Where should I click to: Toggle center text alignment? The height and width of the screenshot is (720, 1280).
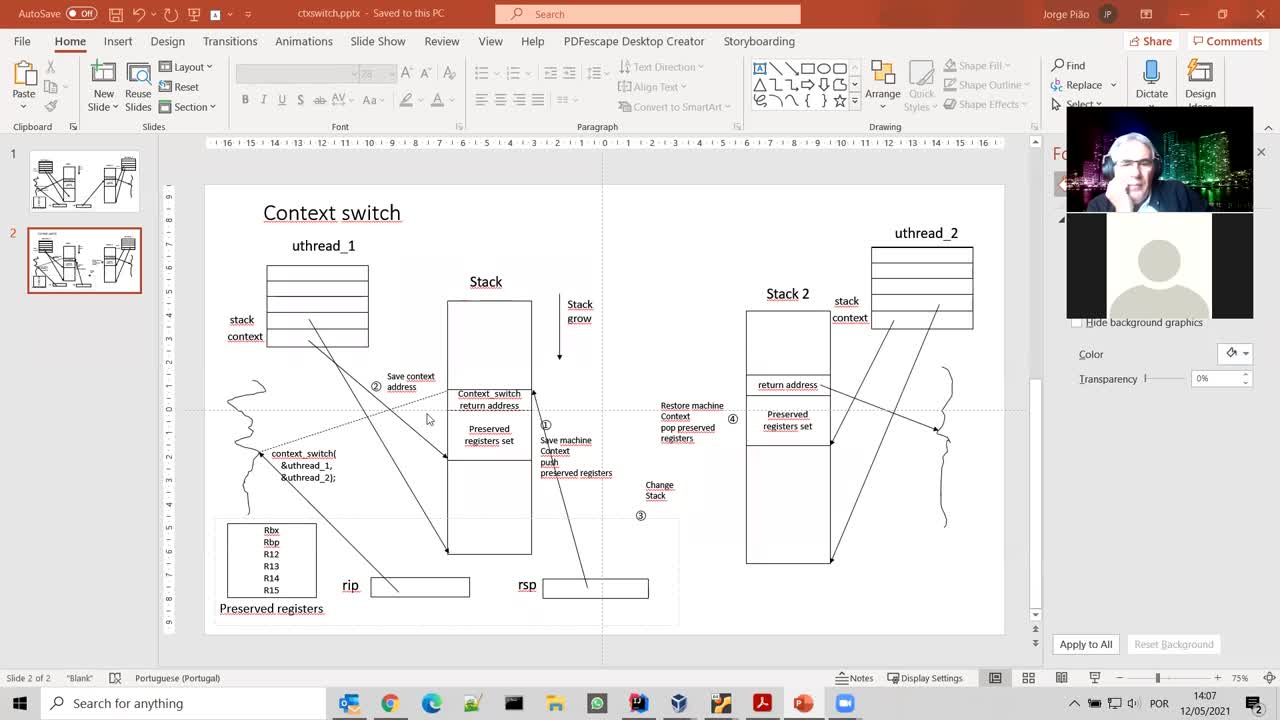point(501,100)
